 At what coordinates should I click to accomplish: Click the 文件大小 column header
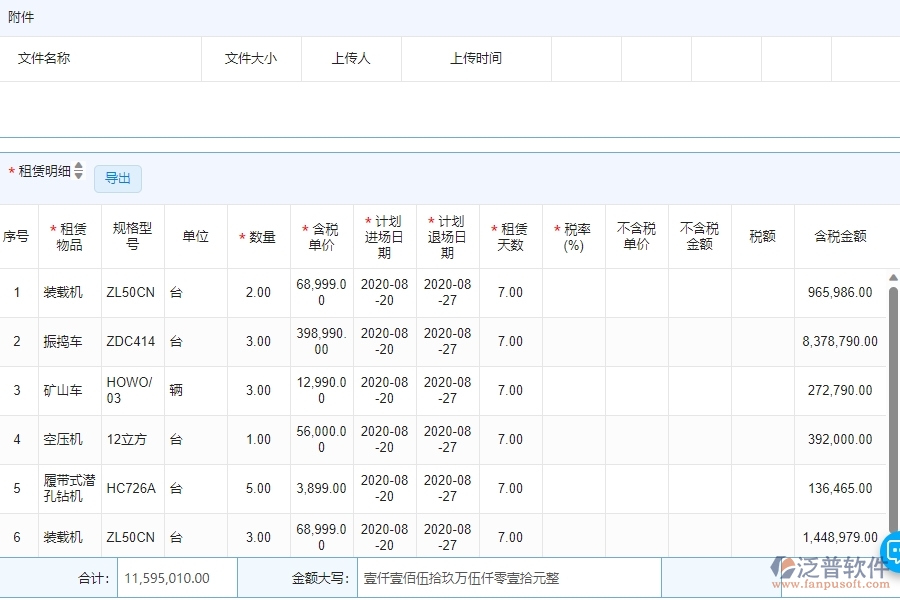point(251,58)
